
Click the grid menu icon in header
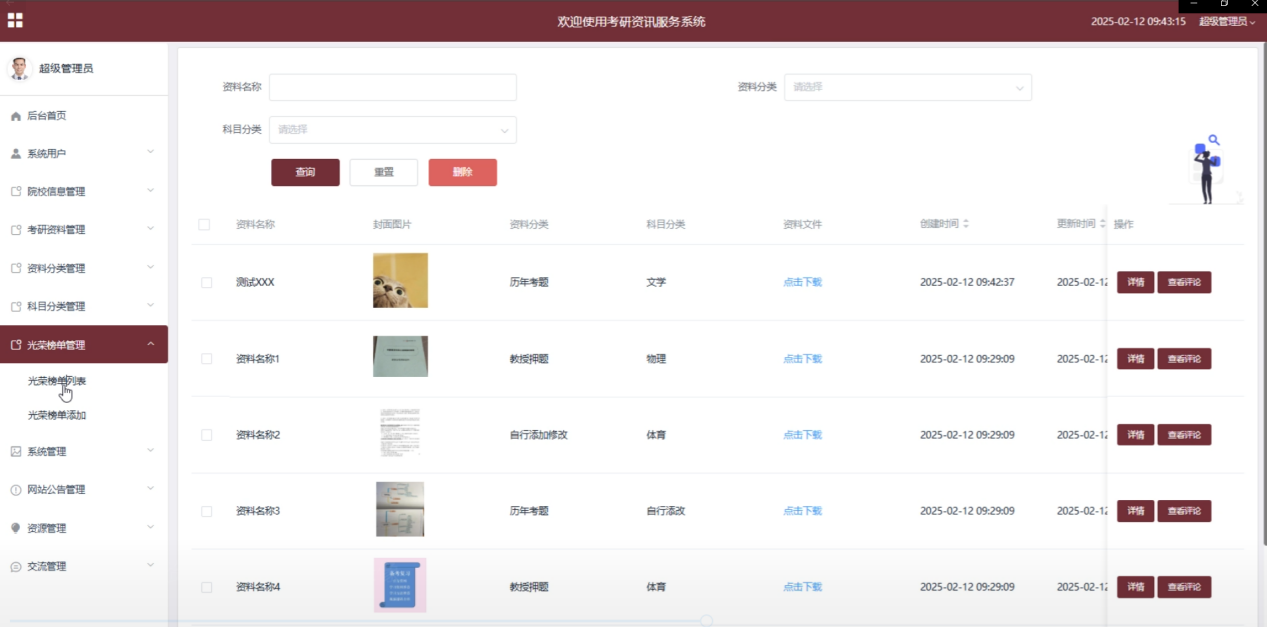(x=15, y=20)
